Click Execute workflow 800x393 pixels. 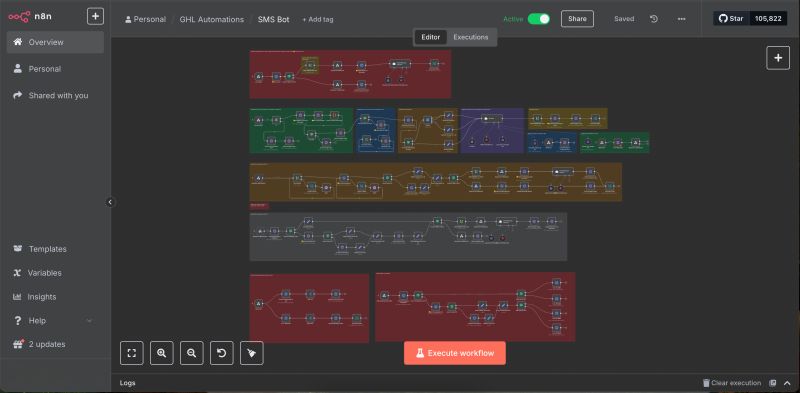tap(455, 353)
